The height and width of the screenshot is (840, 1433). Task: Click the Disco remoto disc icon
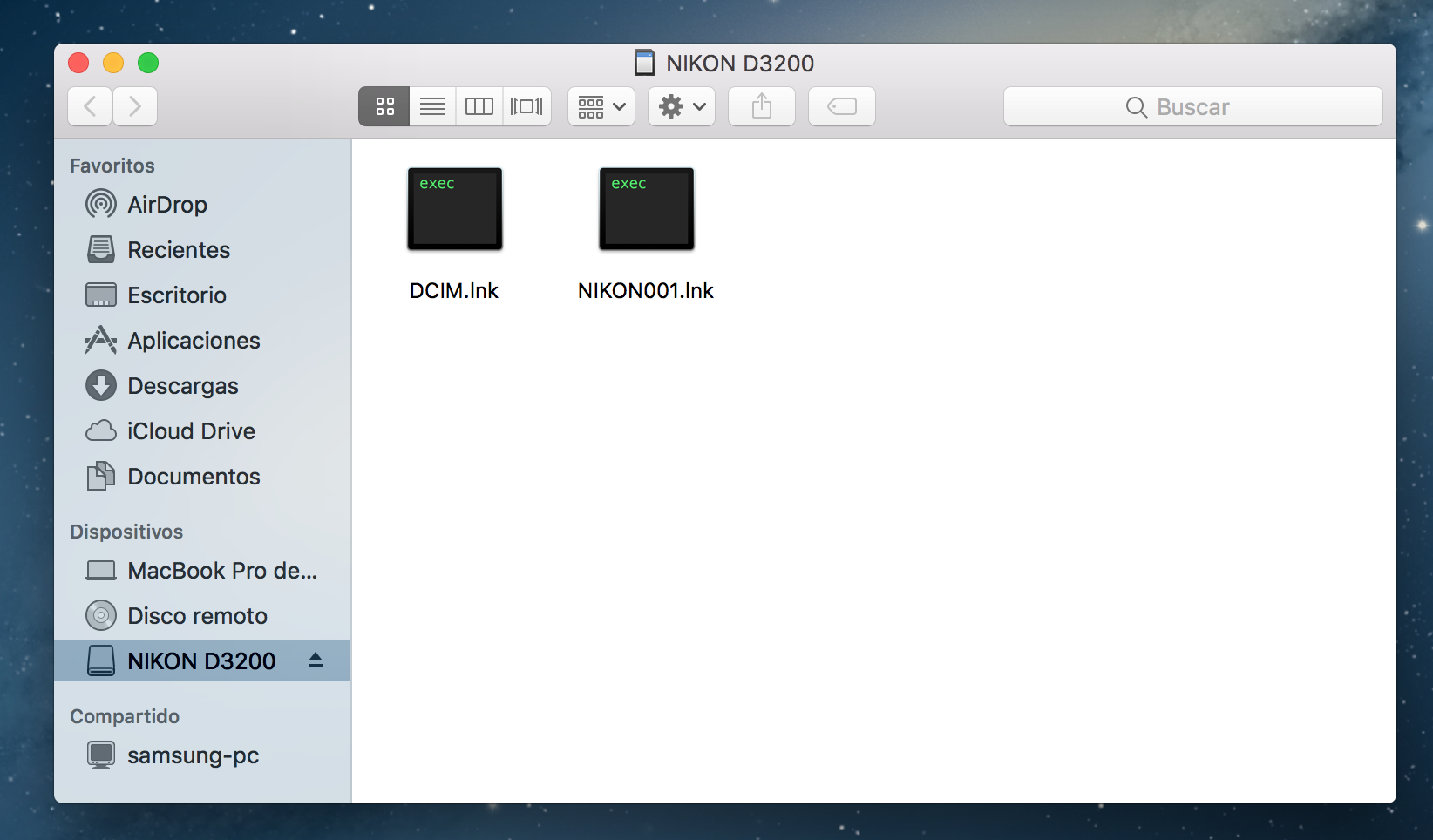coord(101,616)
